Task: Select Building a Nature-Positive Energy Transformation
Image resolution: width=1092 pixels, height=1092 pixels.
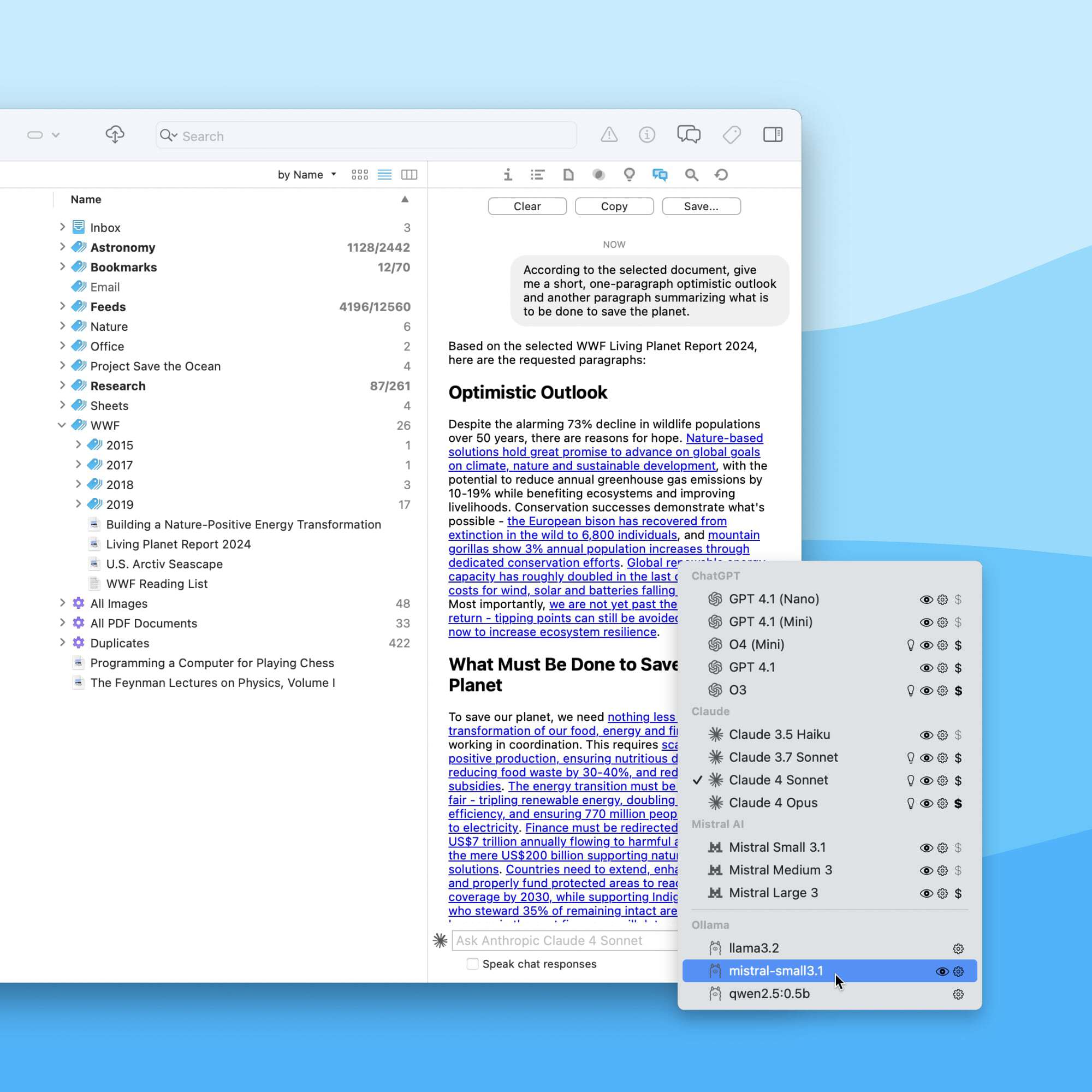Action: pos(243,524)
